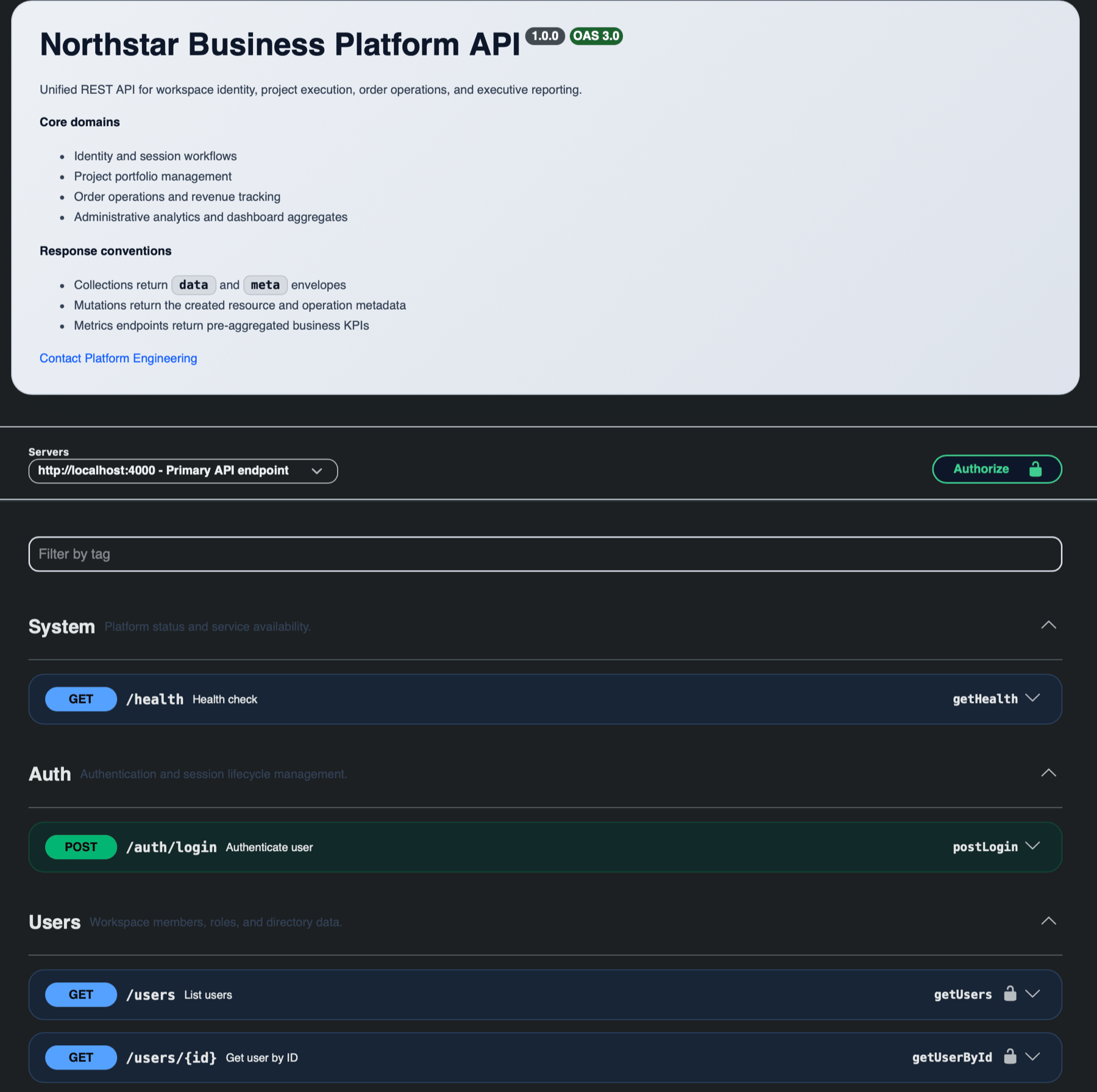Viewport: 1097px width, 1092px height.
Task: Click 'Order operations and revenue tracking' bullet
Action: (177, 196)
